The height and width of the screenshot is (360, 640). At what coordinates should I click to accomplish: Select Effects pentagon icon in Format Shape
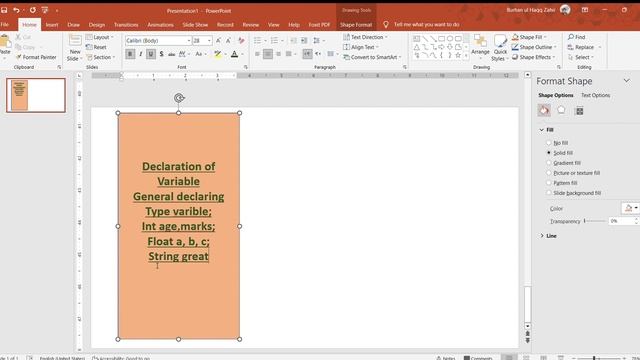(562, 110)
